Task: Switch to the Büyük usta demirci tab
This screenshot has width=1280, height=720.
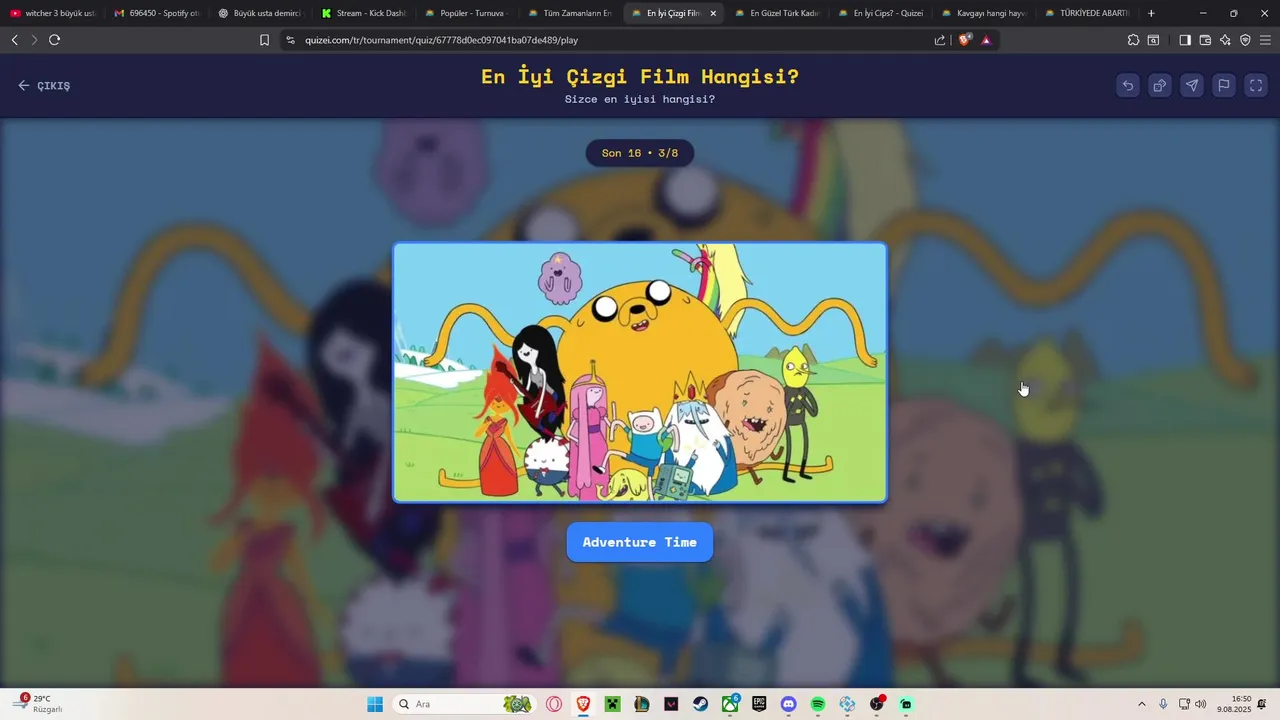Action: [x=260, y=13]
